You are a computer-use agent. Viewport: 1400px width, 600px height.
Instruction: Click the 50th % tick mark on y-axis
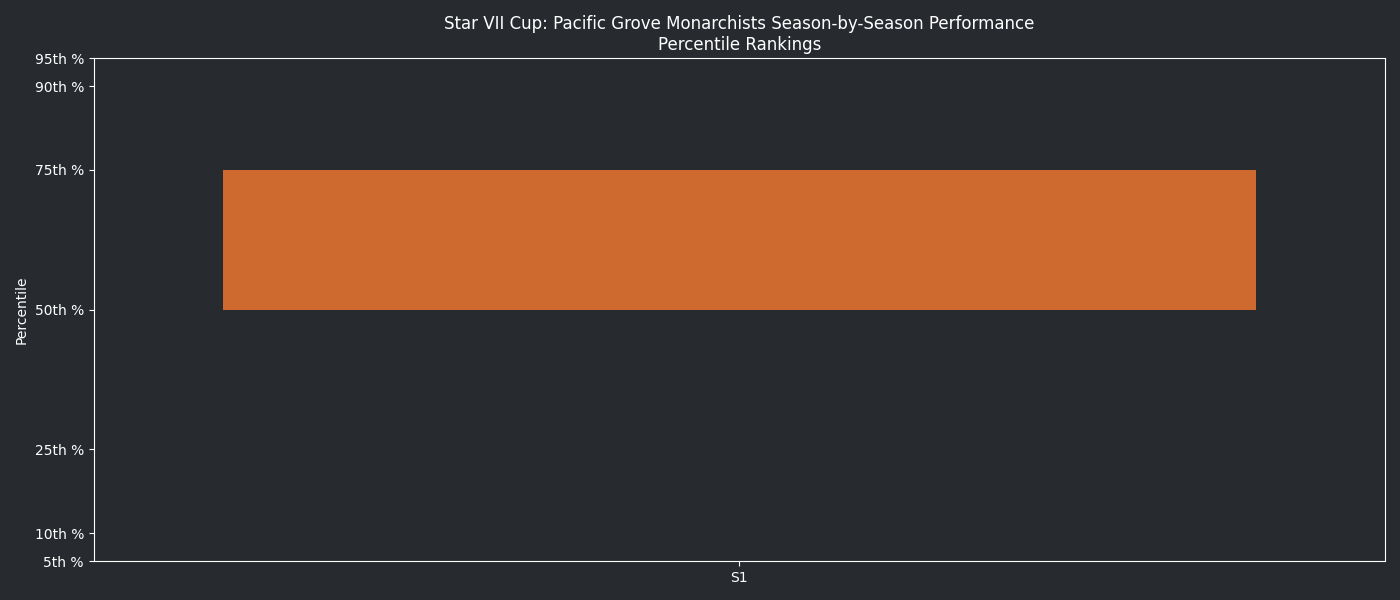[92, 310]
